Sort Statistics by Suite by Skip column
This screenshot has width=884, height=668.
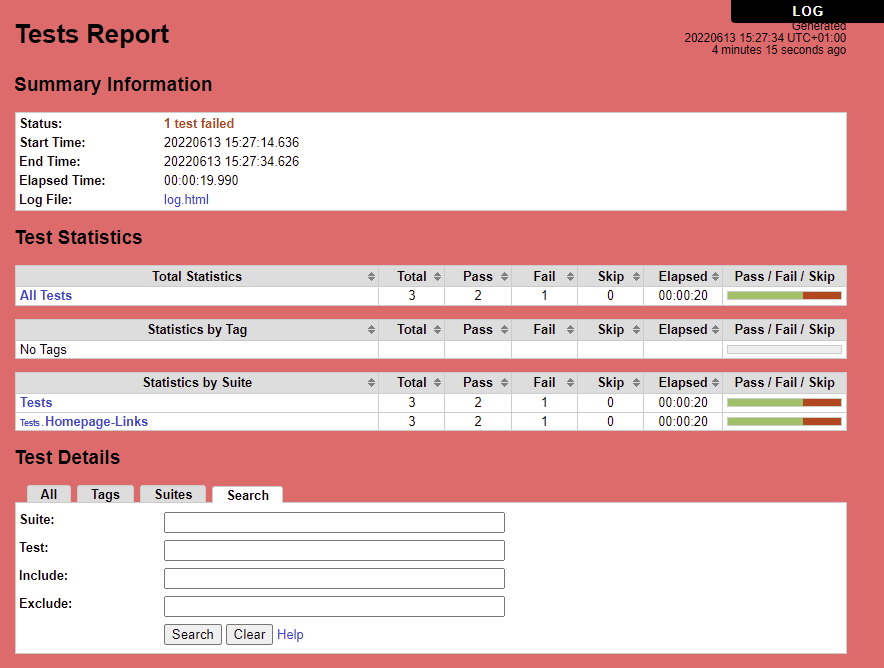pos(610,383)
